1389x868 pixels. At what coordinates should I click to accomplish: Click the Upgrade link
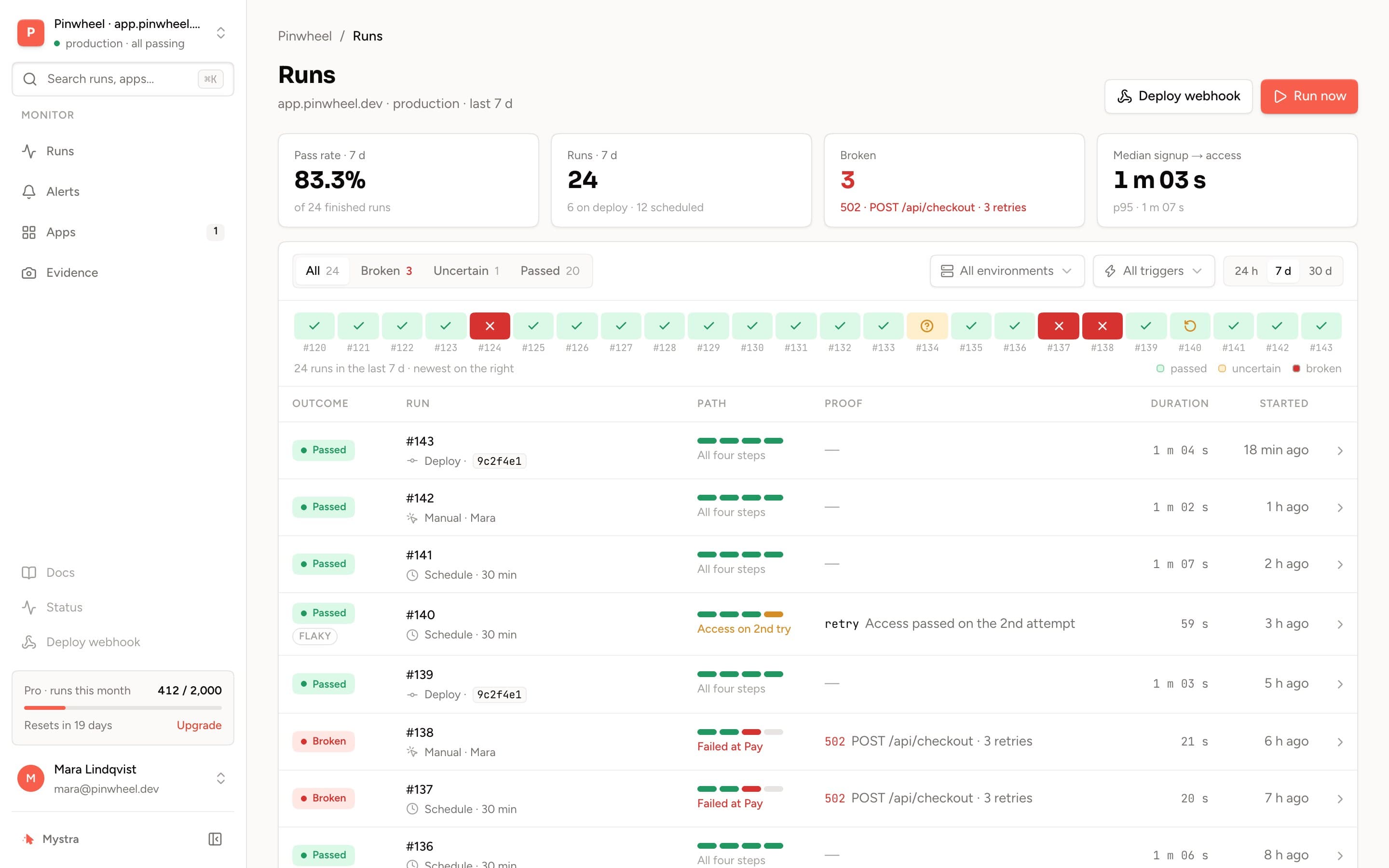pos(199,725)
